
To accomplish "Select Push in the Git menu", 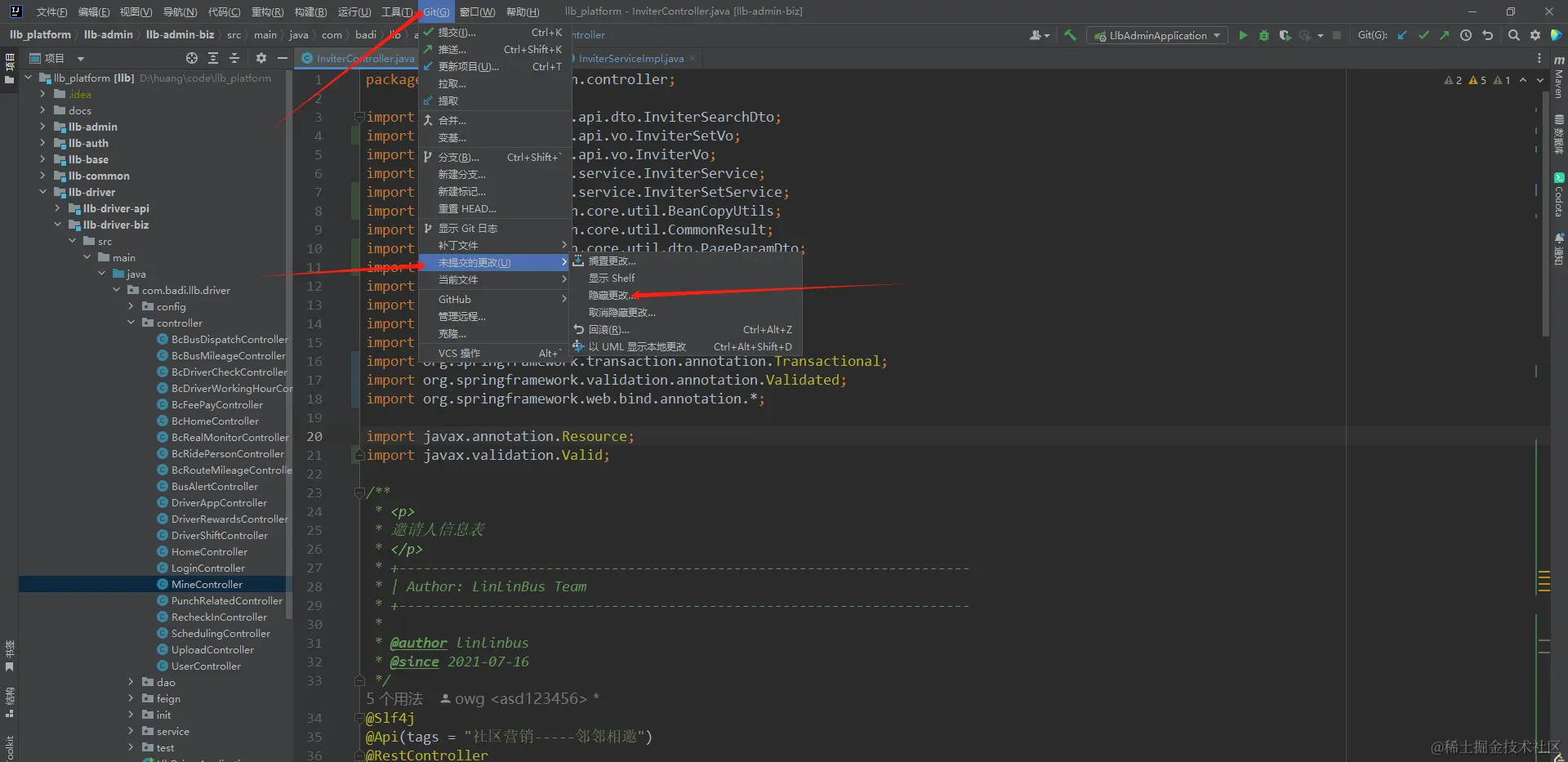I will (494, 50).
